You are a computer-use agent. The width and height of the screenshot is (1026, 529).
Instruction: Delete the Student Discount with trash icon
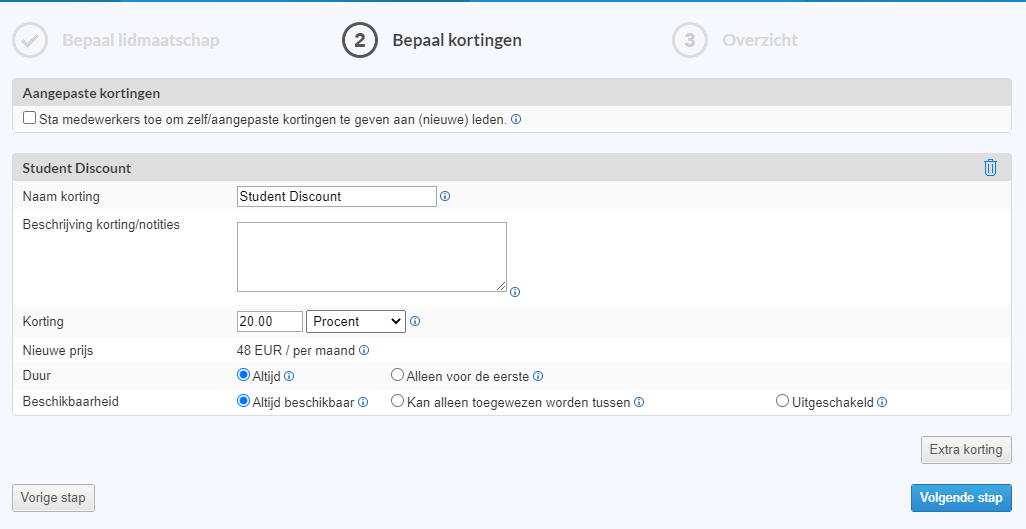990,168
